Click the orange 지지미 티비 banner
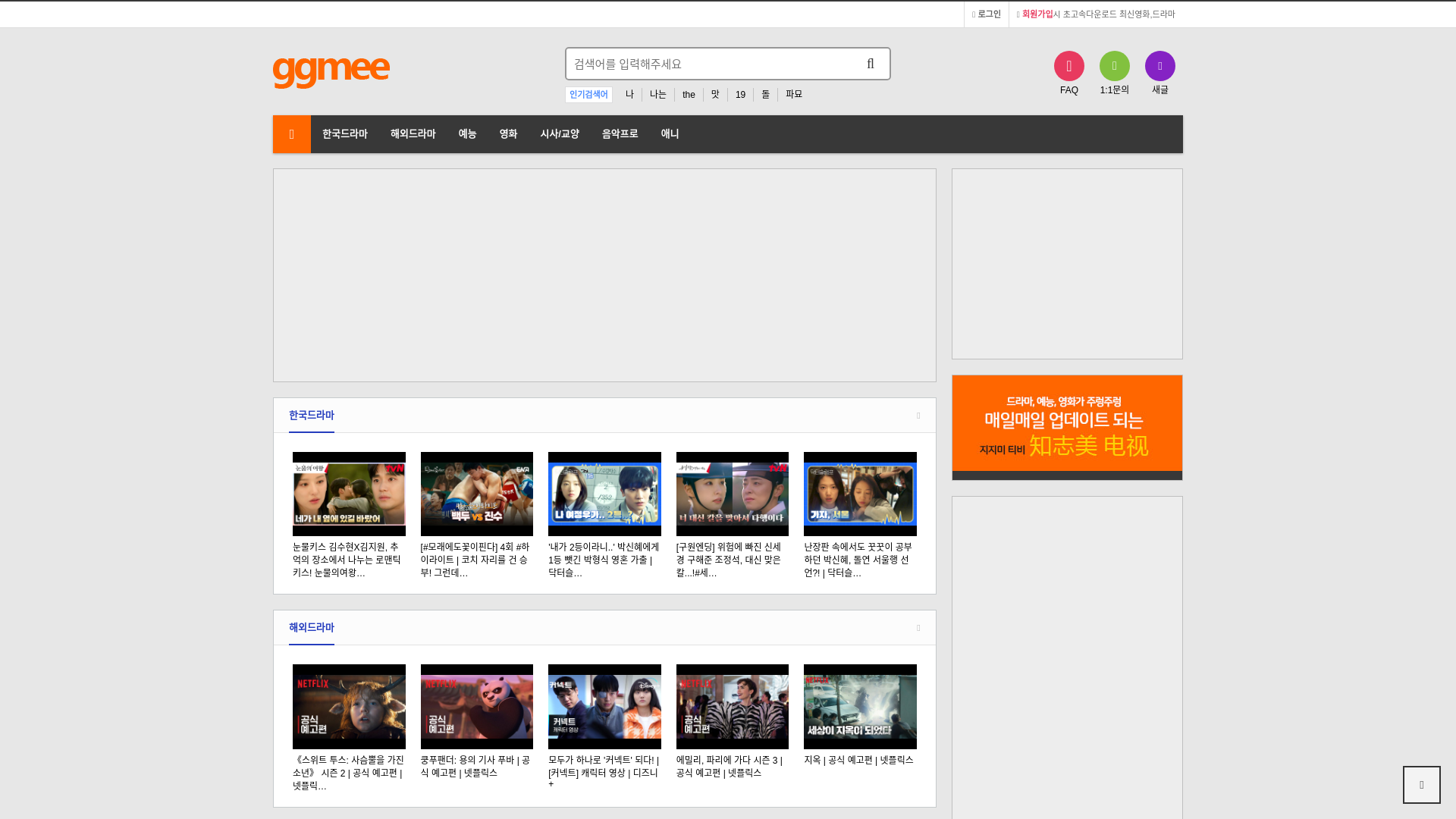Image resolution: width=1456 pixels, height=819 pixels. [1067, 428]
